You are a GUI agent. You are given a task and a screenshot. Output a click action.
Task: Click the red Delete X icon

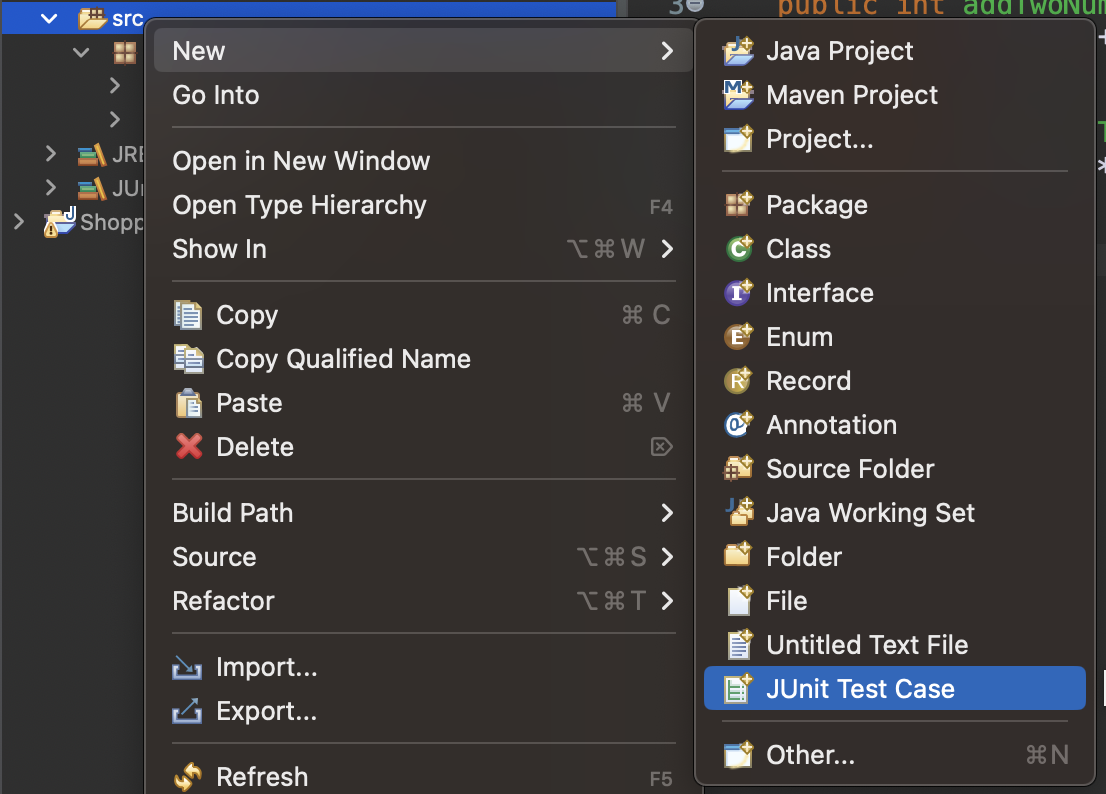[188, 446]
